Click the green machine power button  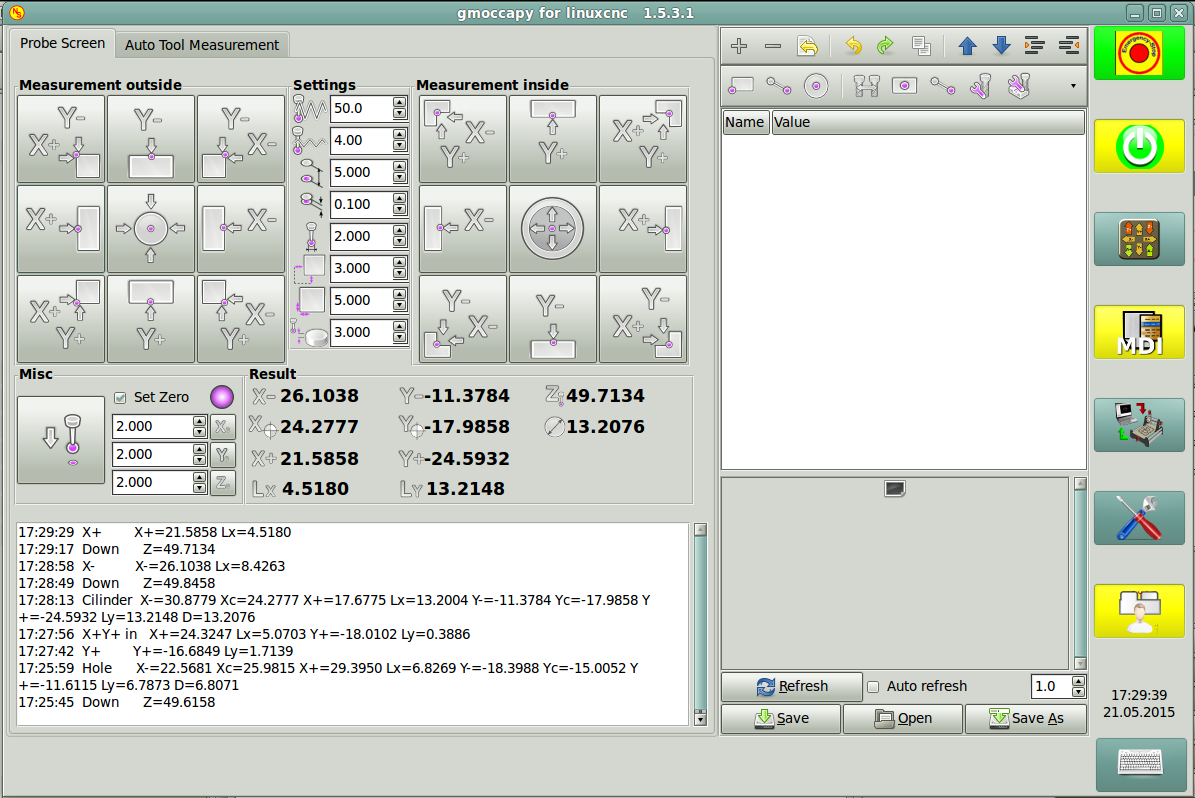[x=1139, y=147]
